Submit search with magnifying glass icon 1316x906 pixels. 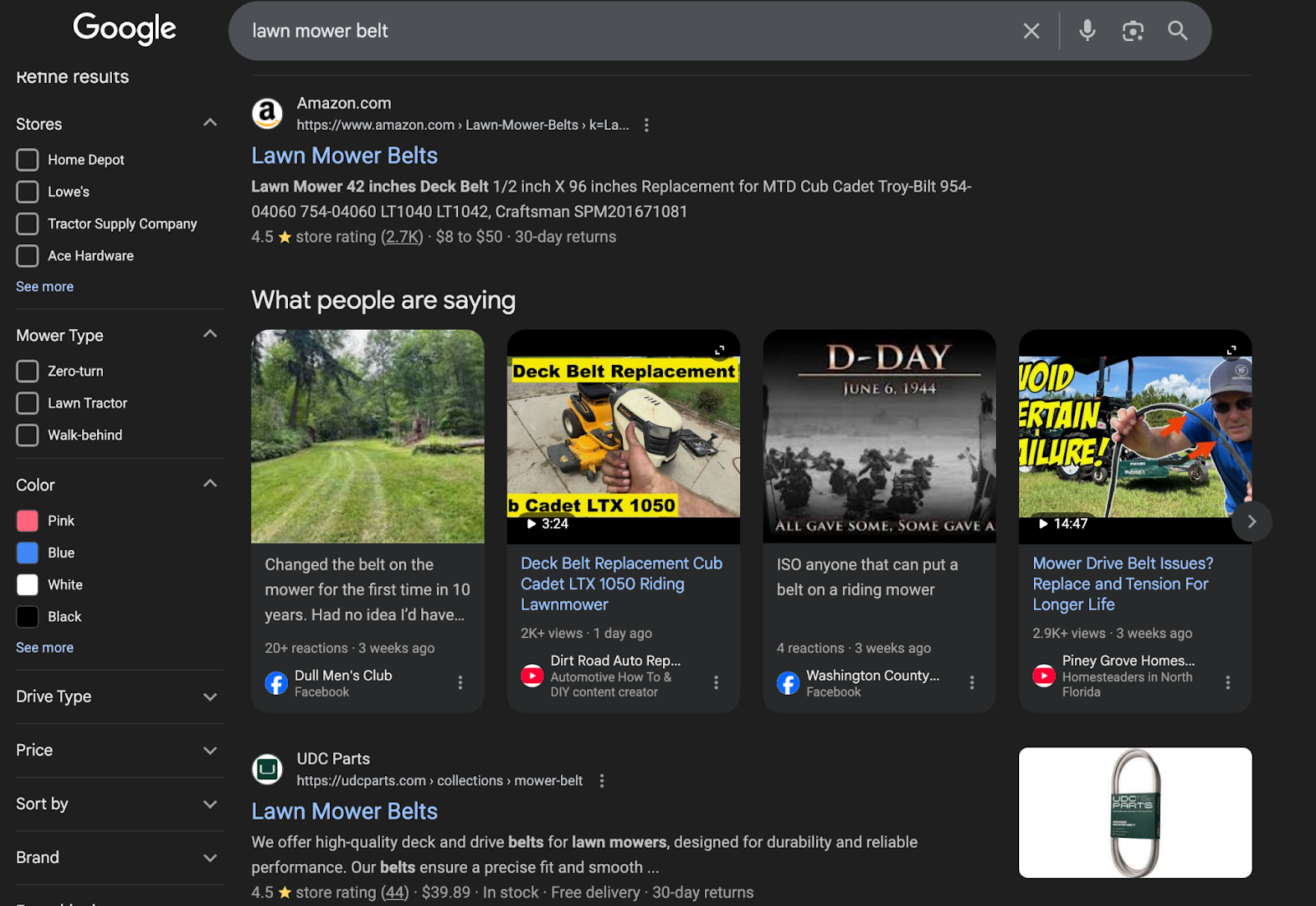click(x=1178, y=31)
